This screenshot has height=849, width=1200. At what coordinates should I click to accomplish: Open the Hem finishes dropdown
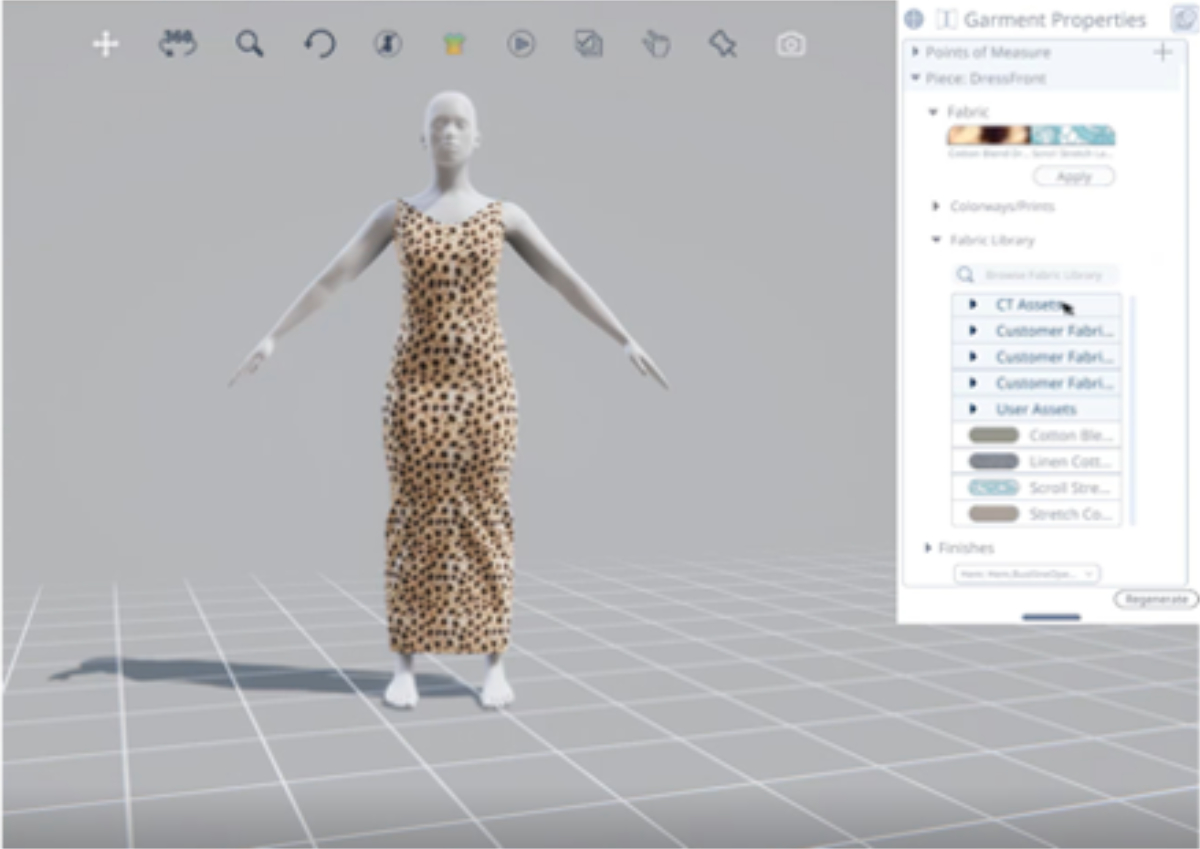point(1028,574)
